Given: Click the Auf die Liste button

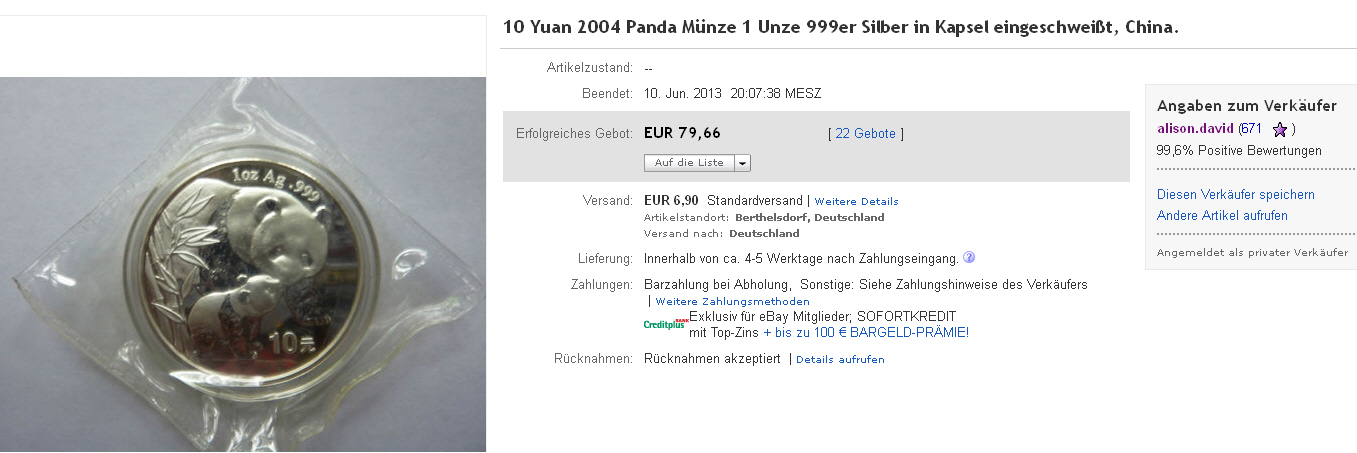Looking at the screenshot, I should (x=689, y=162).
